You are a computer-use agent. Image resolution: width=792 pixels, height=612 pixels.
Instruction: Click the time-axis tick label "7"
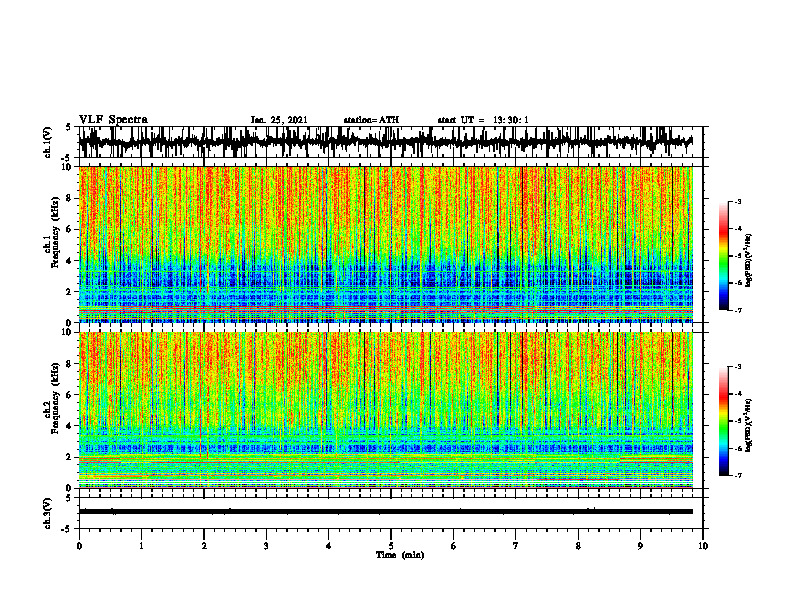coord(516,546)
